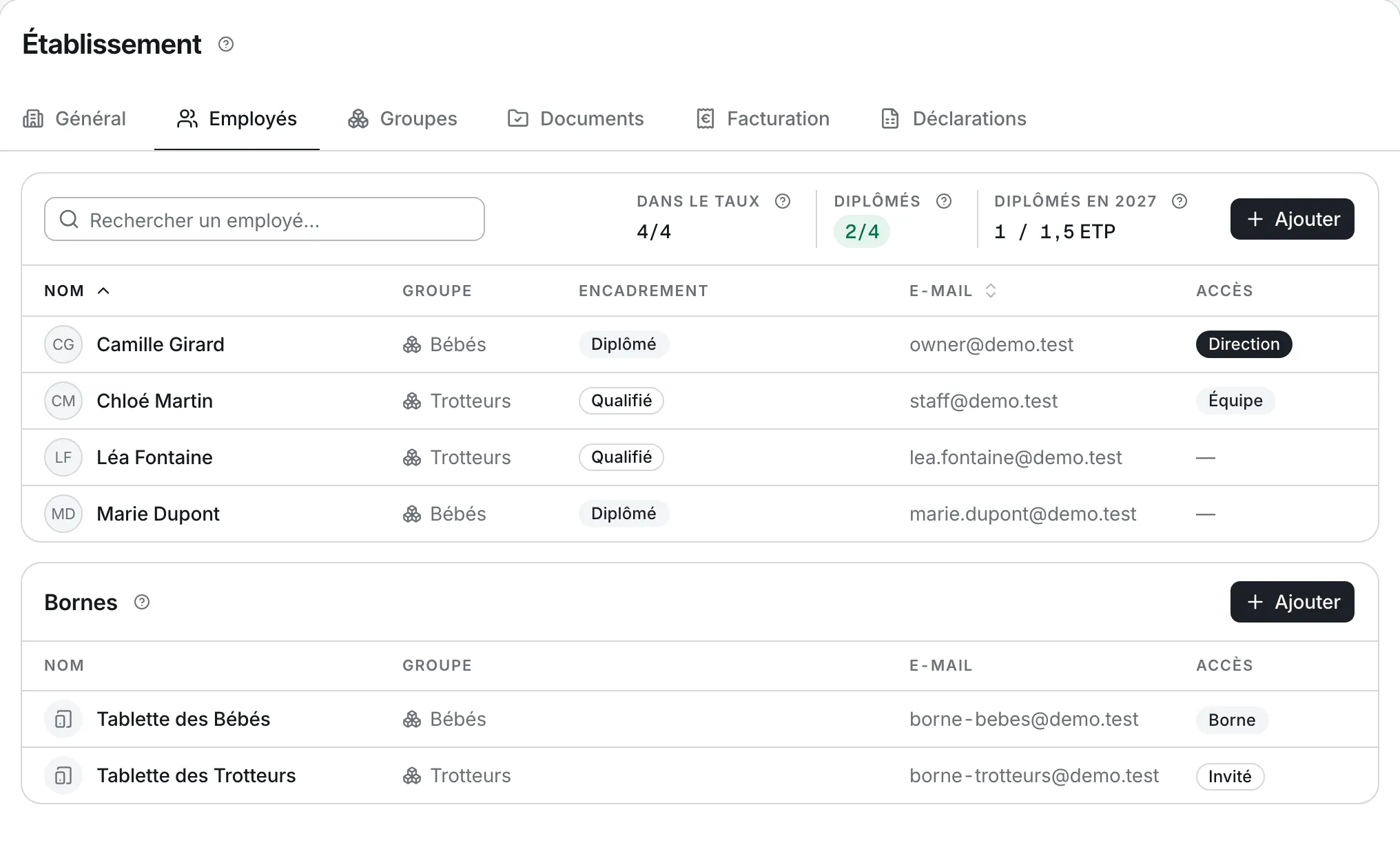Click group icon in Tablette des Trotteurs row
Screen dimensions: 1400x847
coord(412,775)
